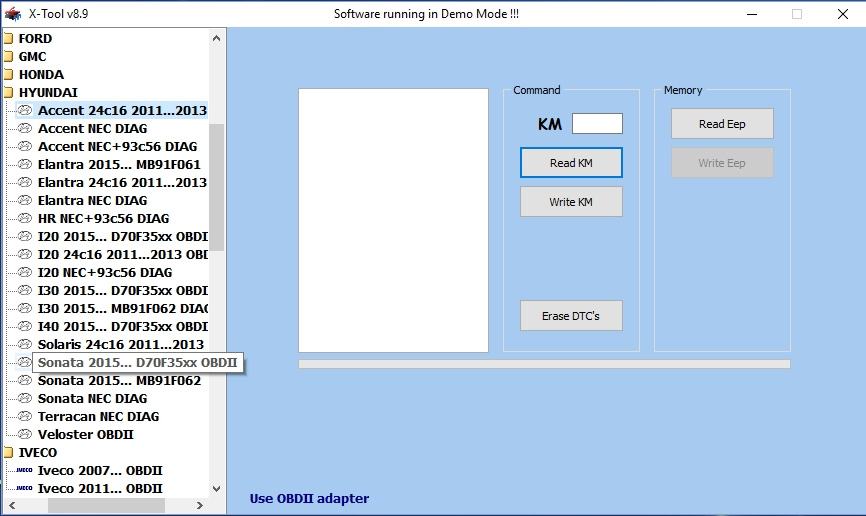Click the tree's scroll right arrow
Screen dimensions: 866x516
(200, 505)
